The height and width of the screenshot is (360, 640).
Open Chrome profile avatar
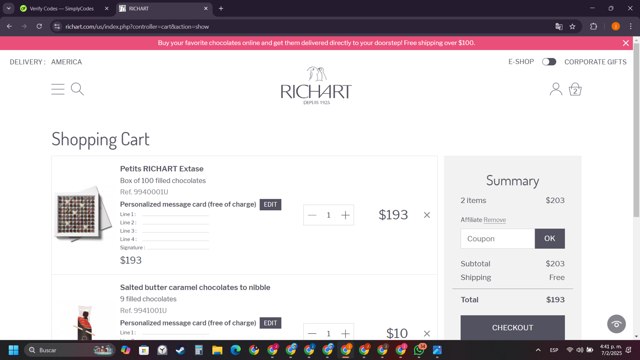coord(616,27)
